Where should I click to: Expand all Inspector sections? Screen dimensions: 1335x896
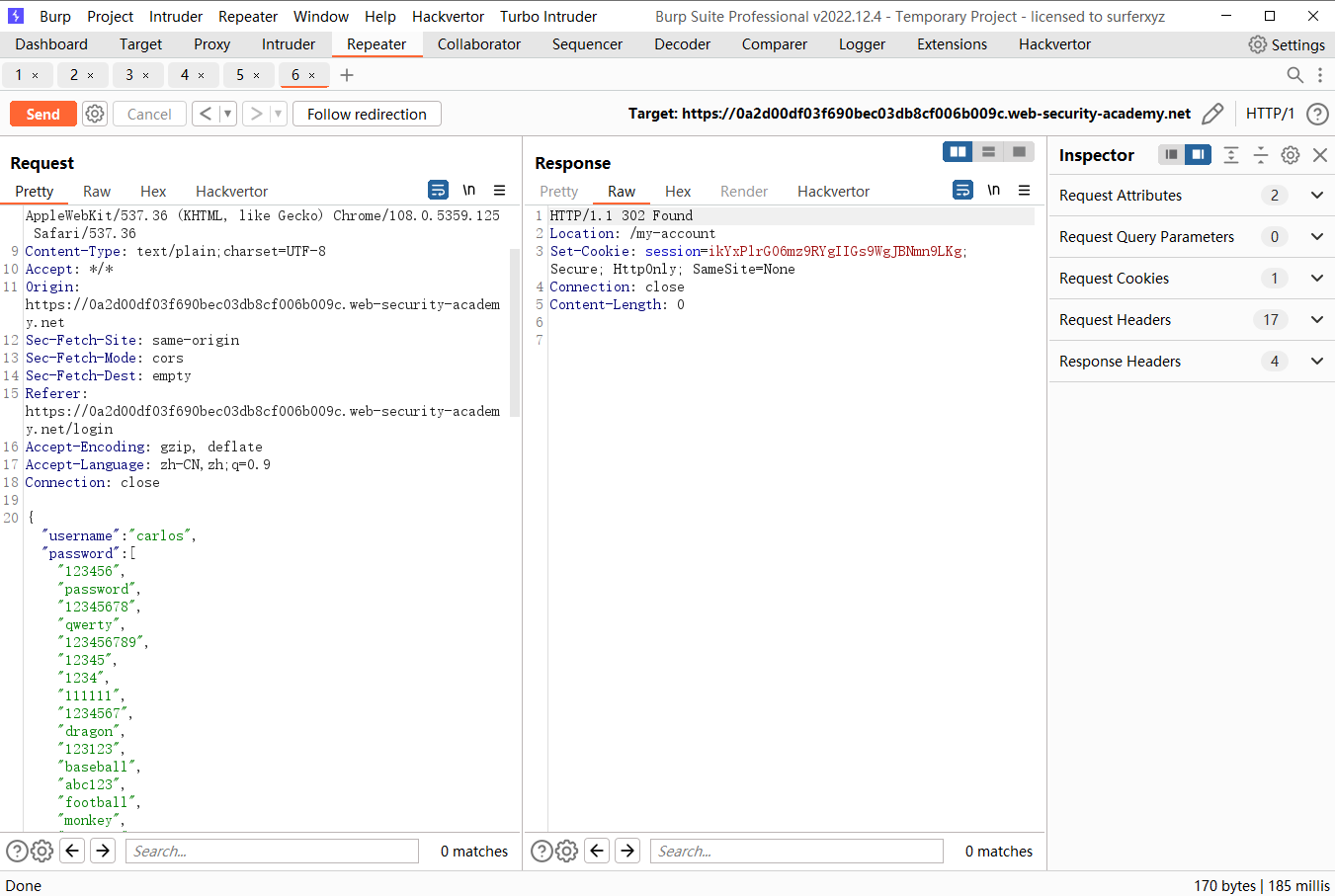[x=1231, y=154]
